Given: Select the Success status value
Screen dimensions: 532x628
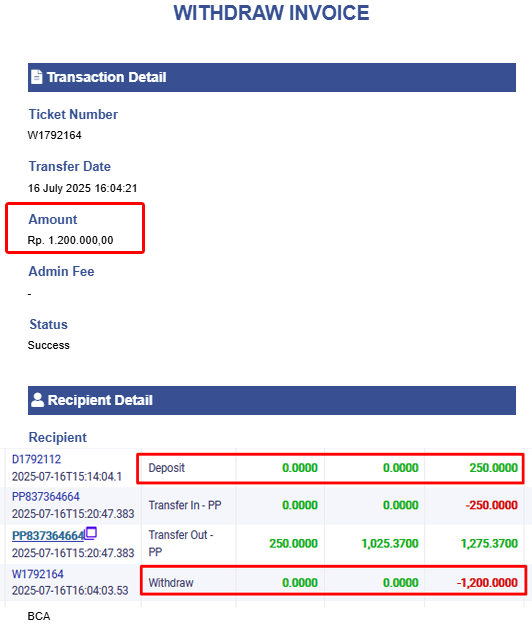Looking at the screenshot, I should click(x=48, y=345).
